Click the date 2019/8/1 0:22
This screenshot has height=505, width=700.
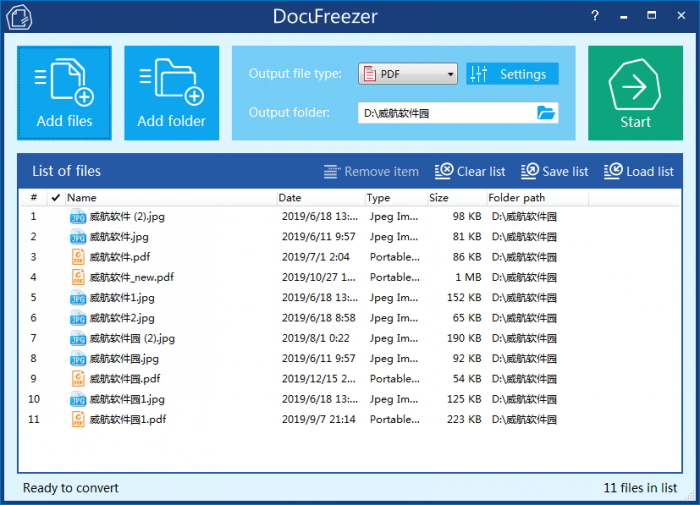coord(316,338)
